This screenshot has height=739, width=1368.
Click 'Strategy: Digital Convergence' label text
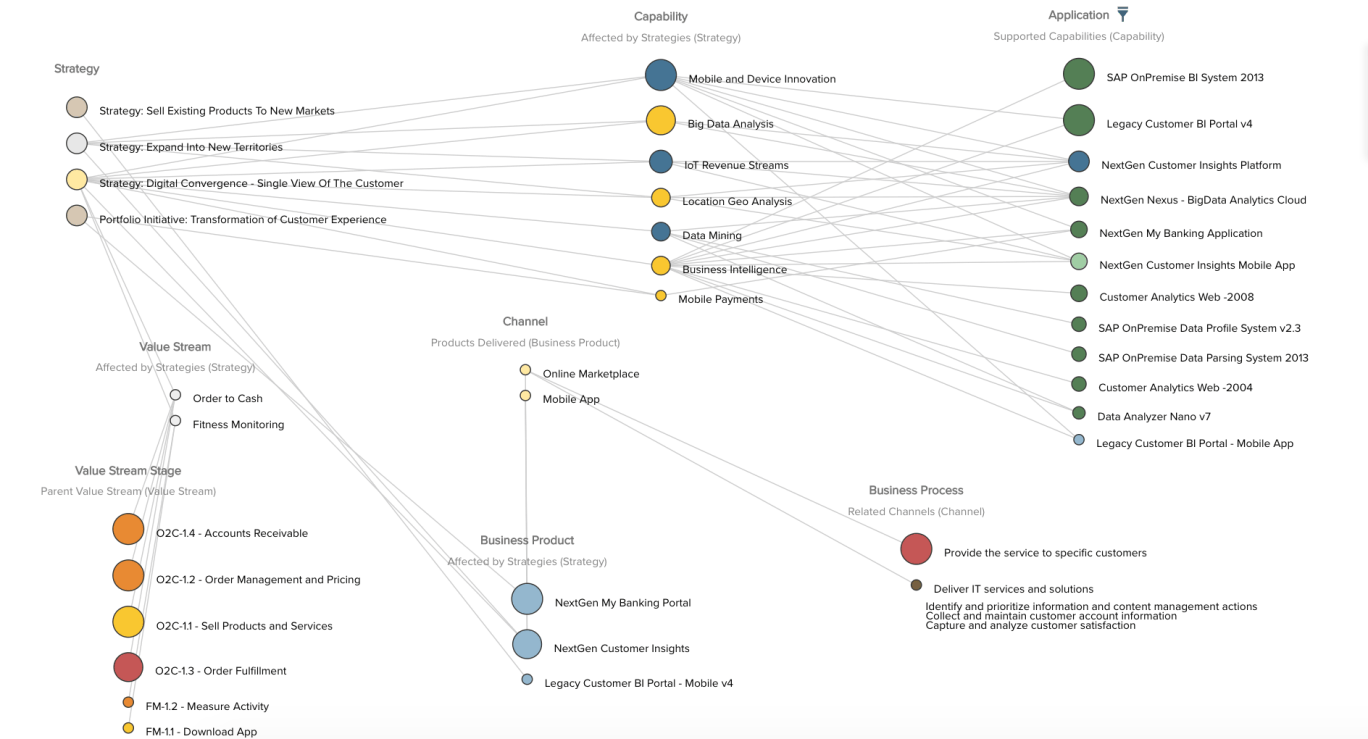251,184
